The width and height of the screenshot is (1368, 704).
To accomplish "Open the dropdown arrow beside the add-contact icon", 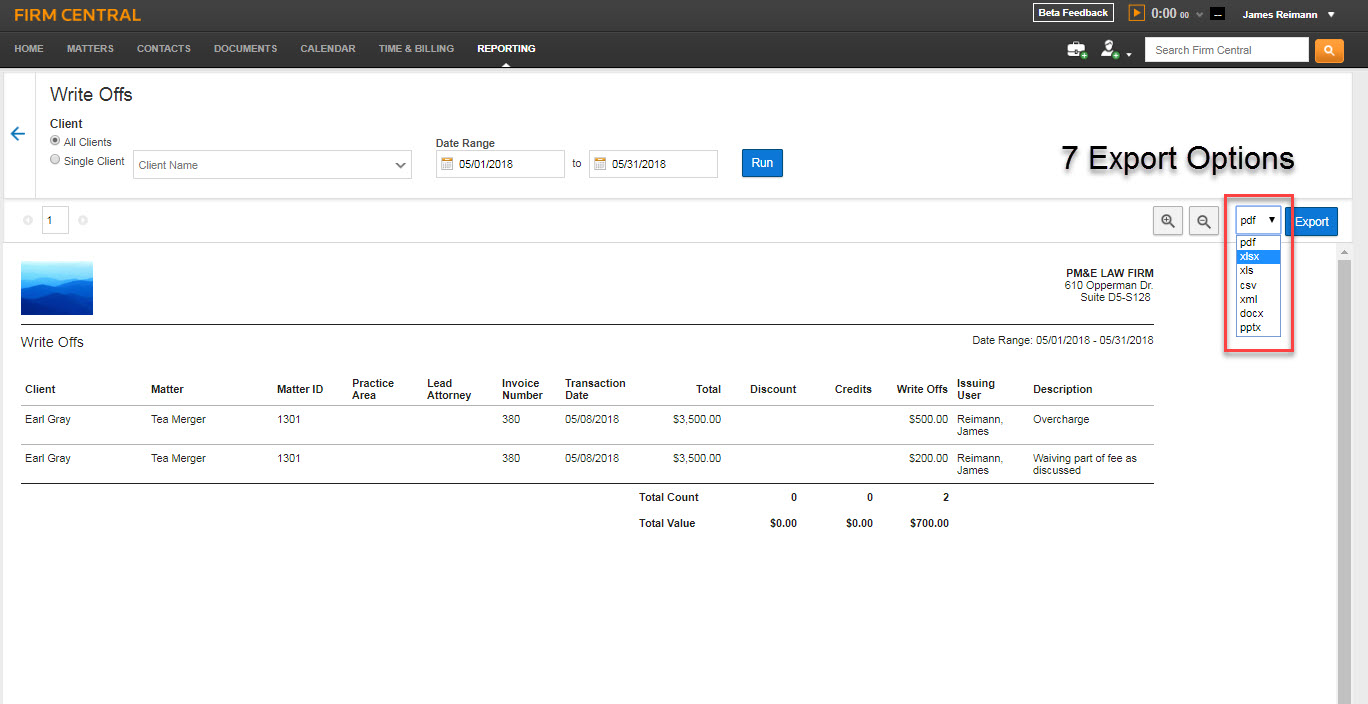I will 1128,54.
